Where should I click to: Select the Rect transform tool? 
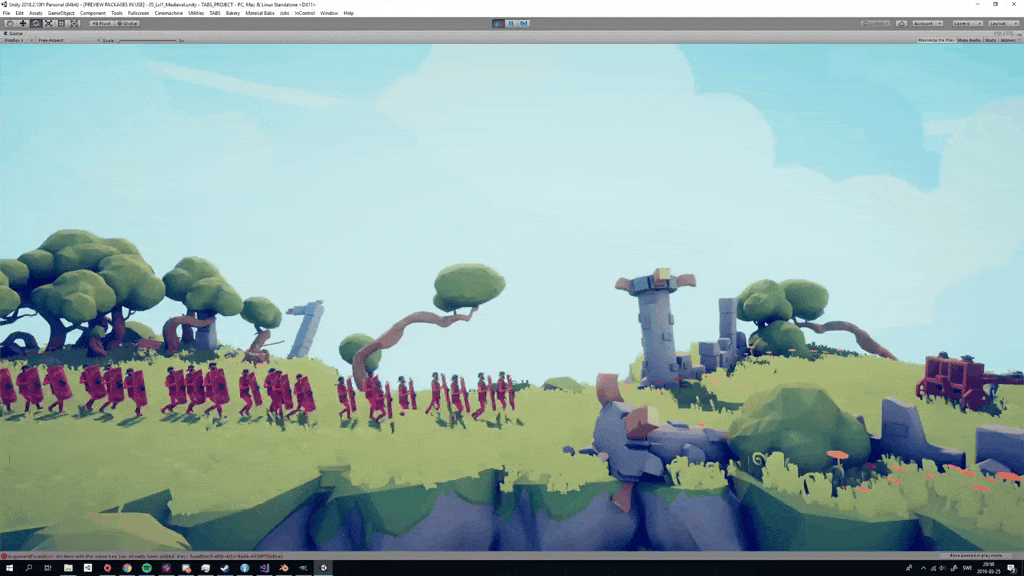(x=61, y=23)
